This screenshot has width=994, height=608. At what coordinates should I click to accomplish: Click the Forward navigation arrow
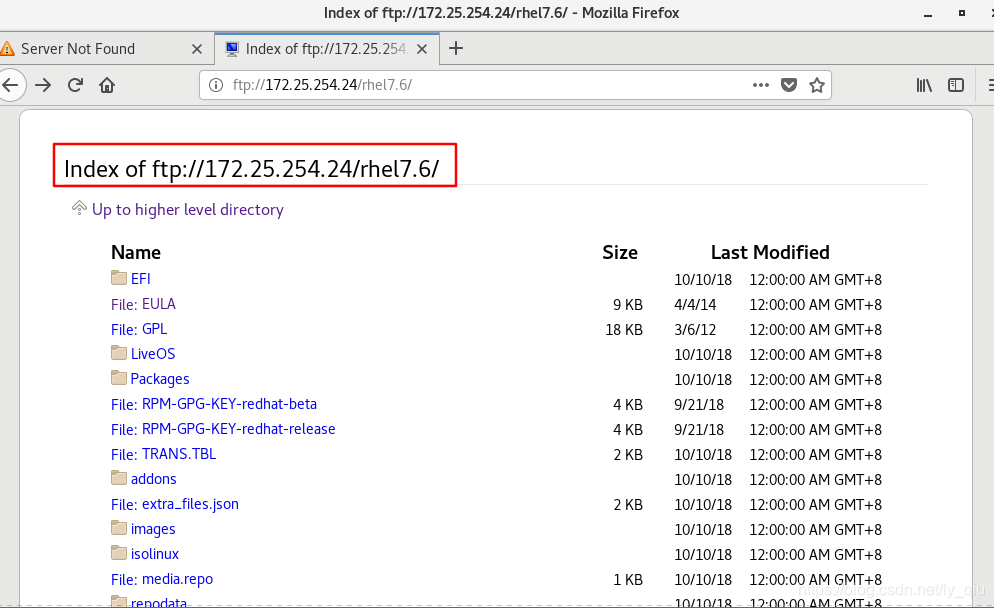click(43, 85)
